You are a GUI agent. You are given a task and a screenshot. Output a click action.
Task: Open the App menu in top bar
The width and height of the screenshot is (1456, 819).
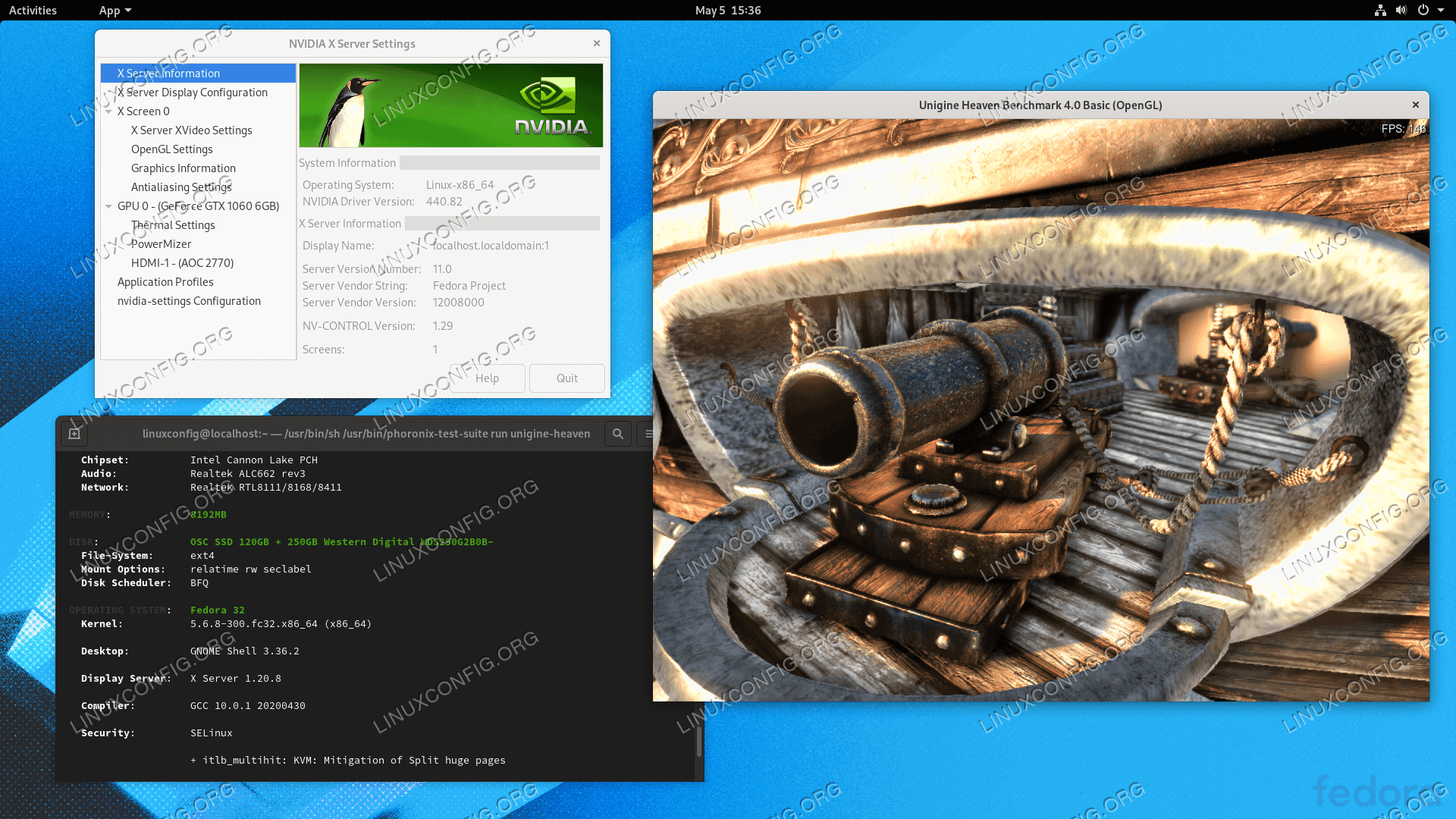click(115, 11)
